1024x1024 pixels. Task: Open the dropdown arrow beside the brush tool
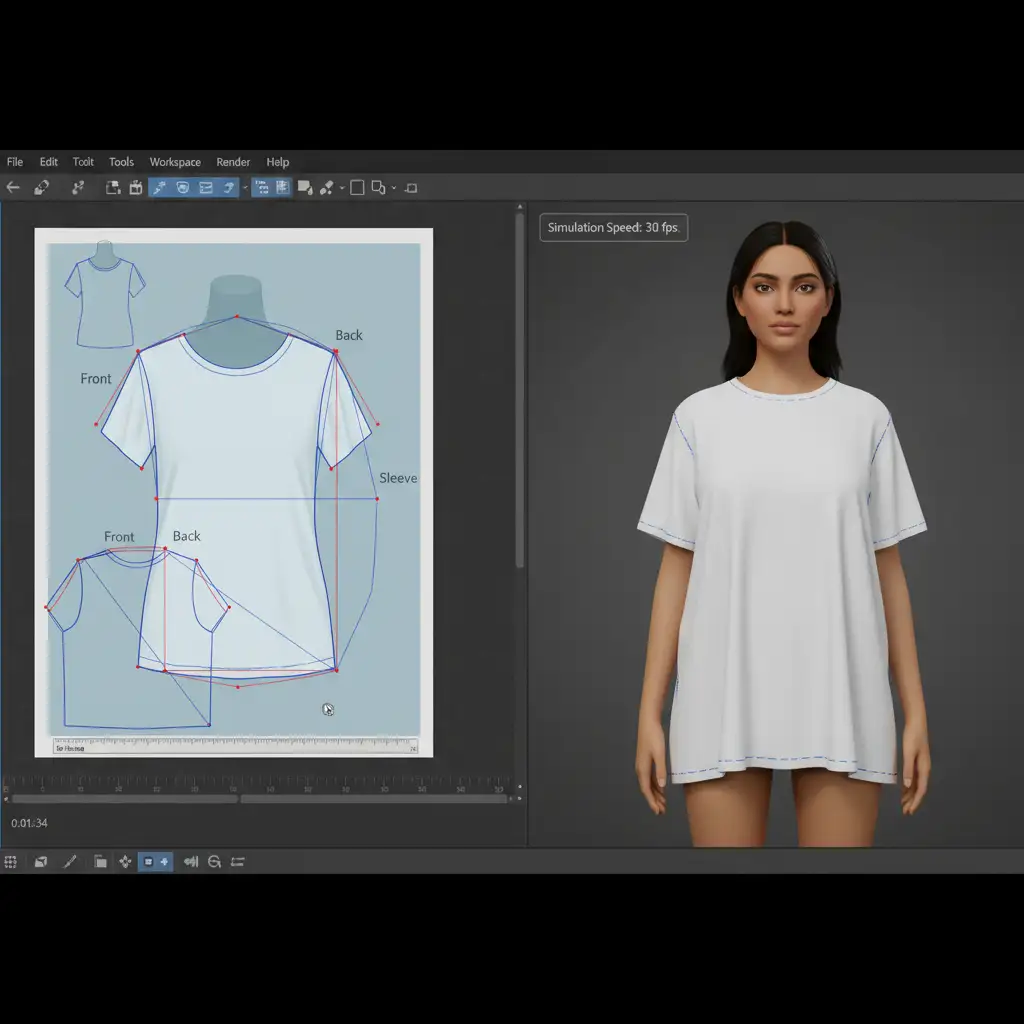coord(342,187)
